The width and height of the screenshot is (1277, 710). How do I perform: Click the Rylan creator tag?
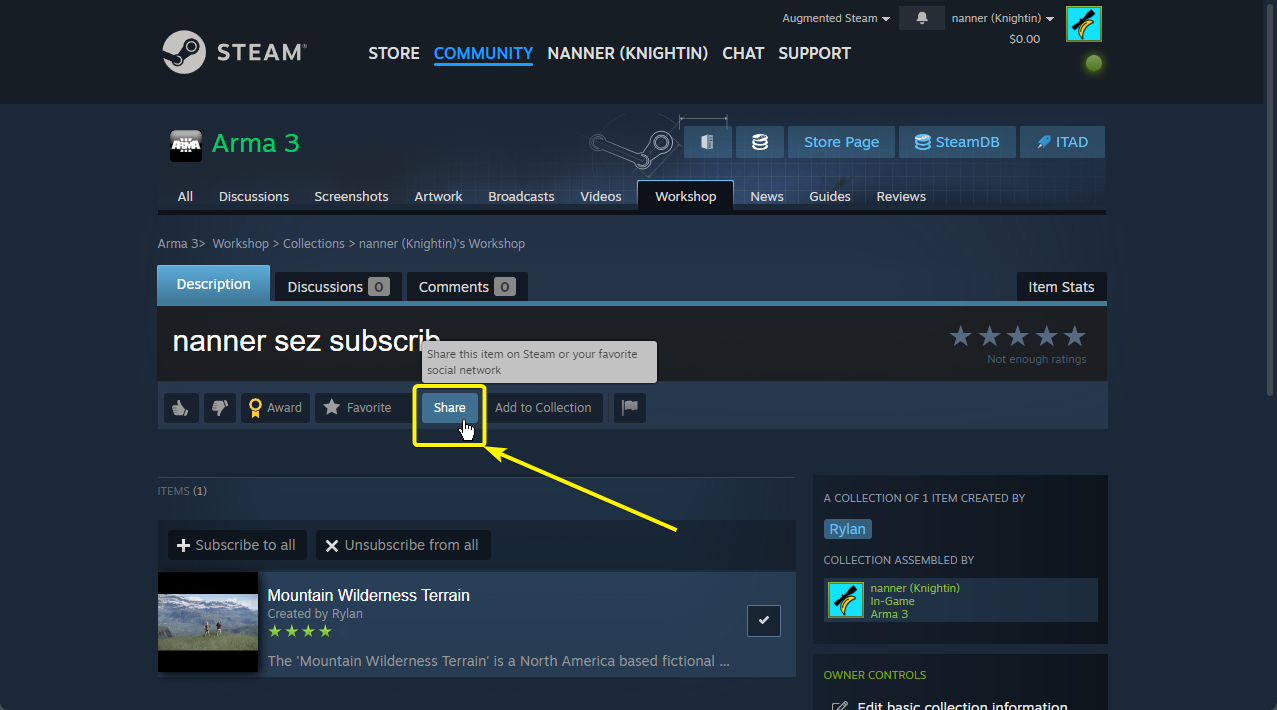point(847,529)
